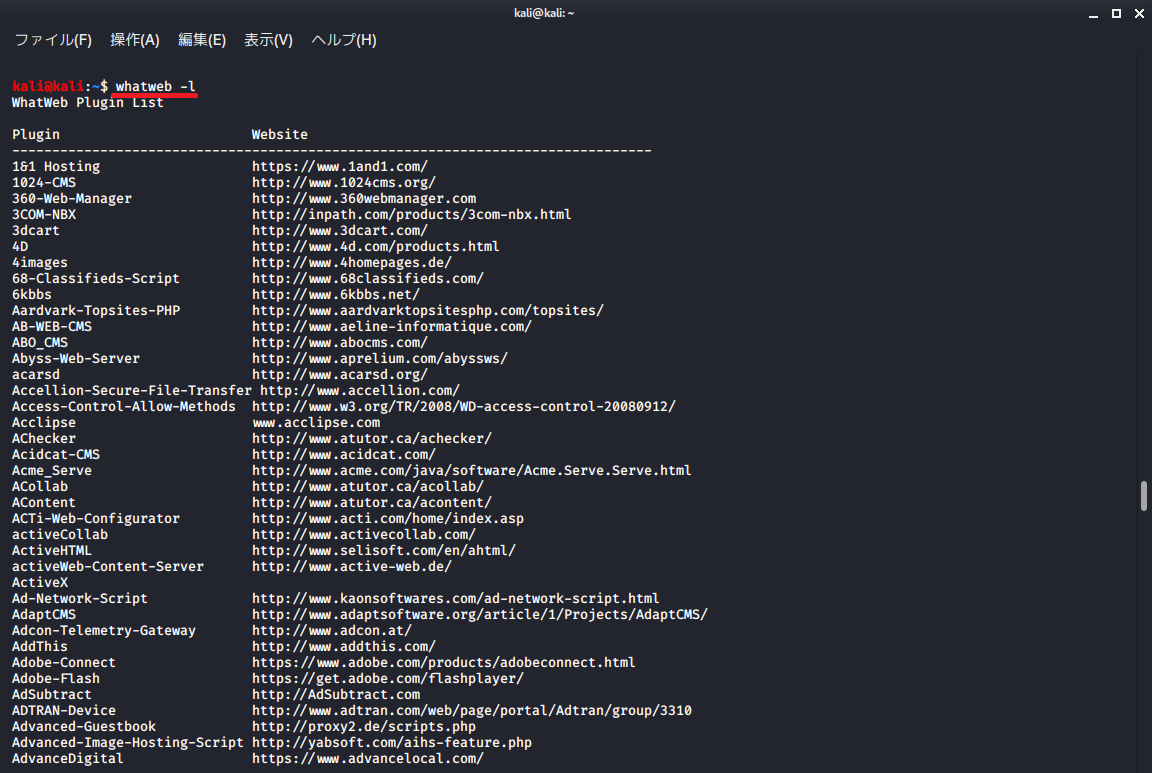Click URL http://www.acarsd.org/
Viewport: 1152px width, 773px height.
click(x=339, y=375)
